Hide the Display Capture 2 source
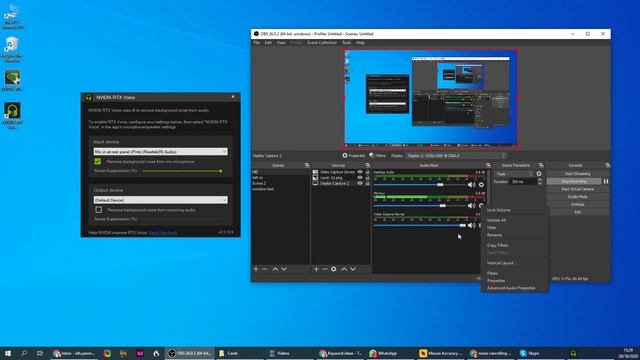This screenshot has width=640, height=360. pos(360,183)
